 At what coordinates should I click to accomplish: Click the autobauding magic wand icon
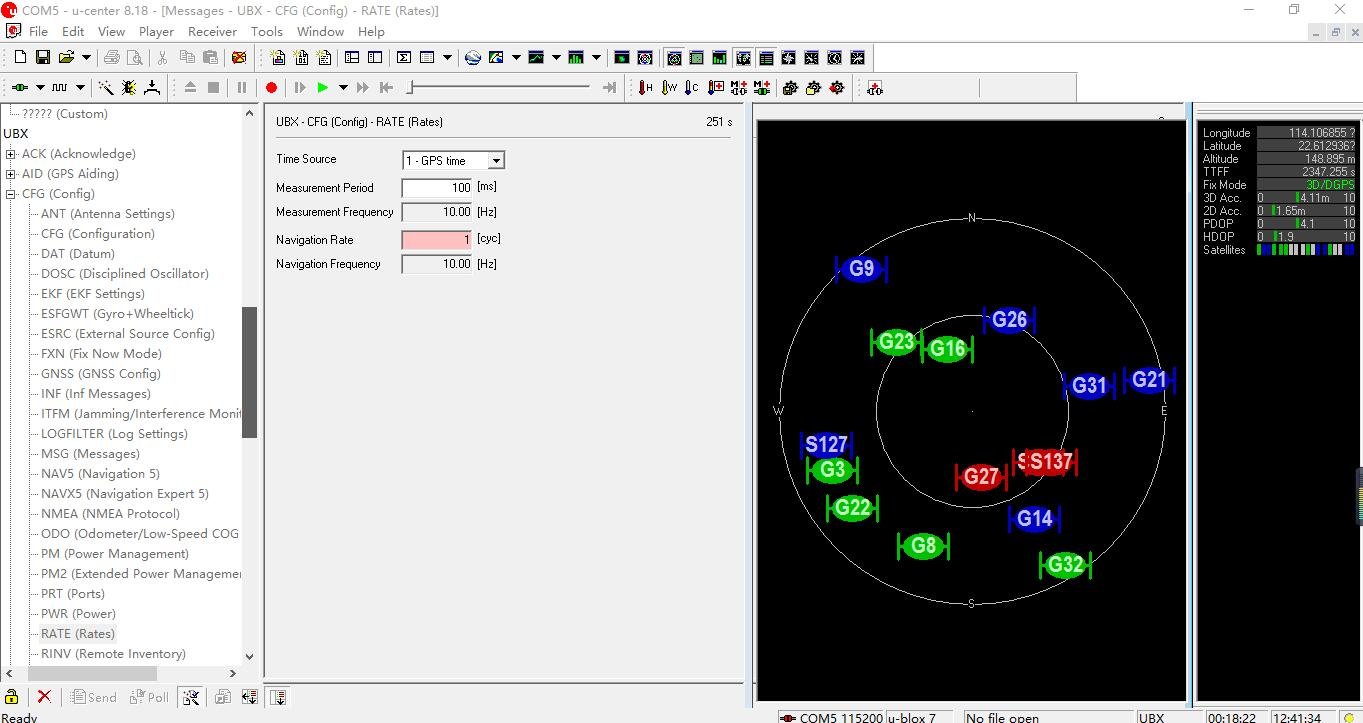click(x=105, y=88)
